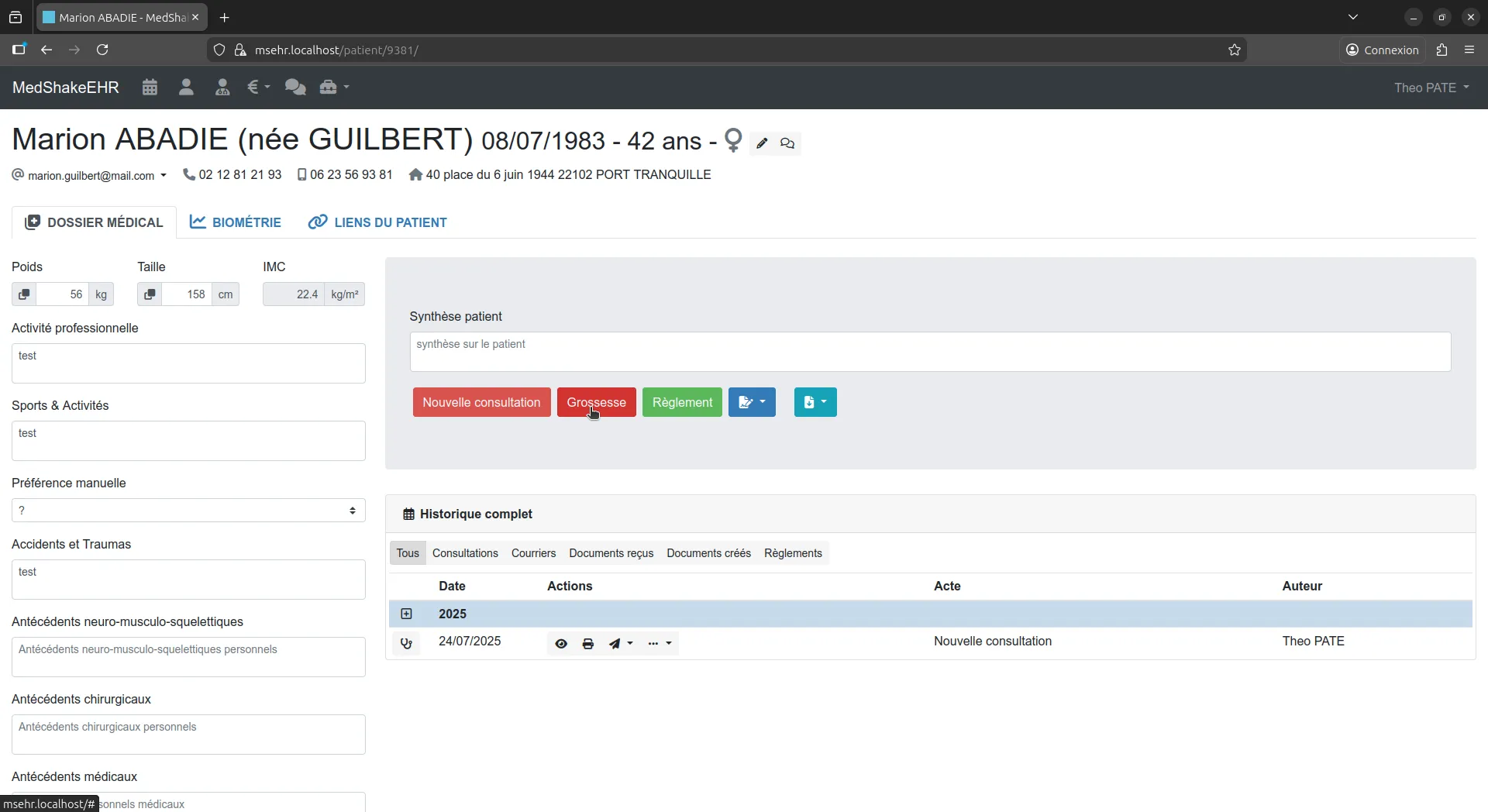The image size is (1488, 812).
Task: Open the calendar agenda icon in navbar
Action: [150, 88]
